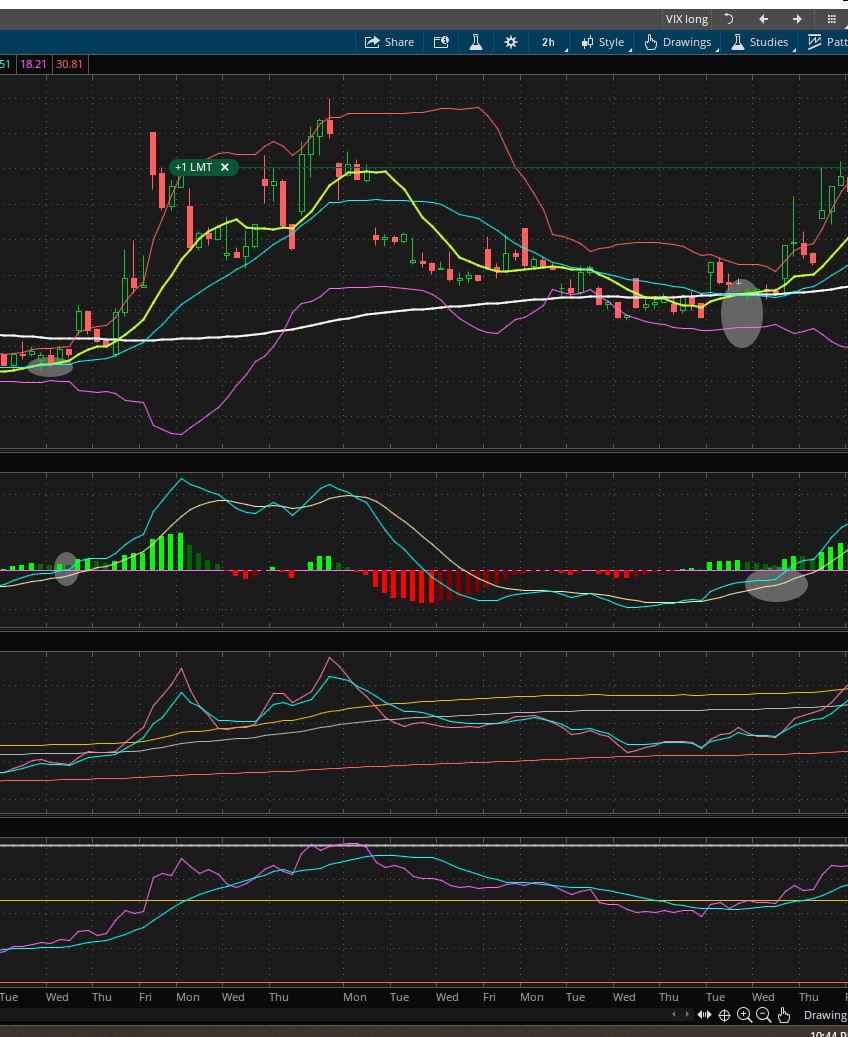The height and width of the screenshot is (1037, 848).
Task: Expand the Style menu
Action: [x=603, y=42]
